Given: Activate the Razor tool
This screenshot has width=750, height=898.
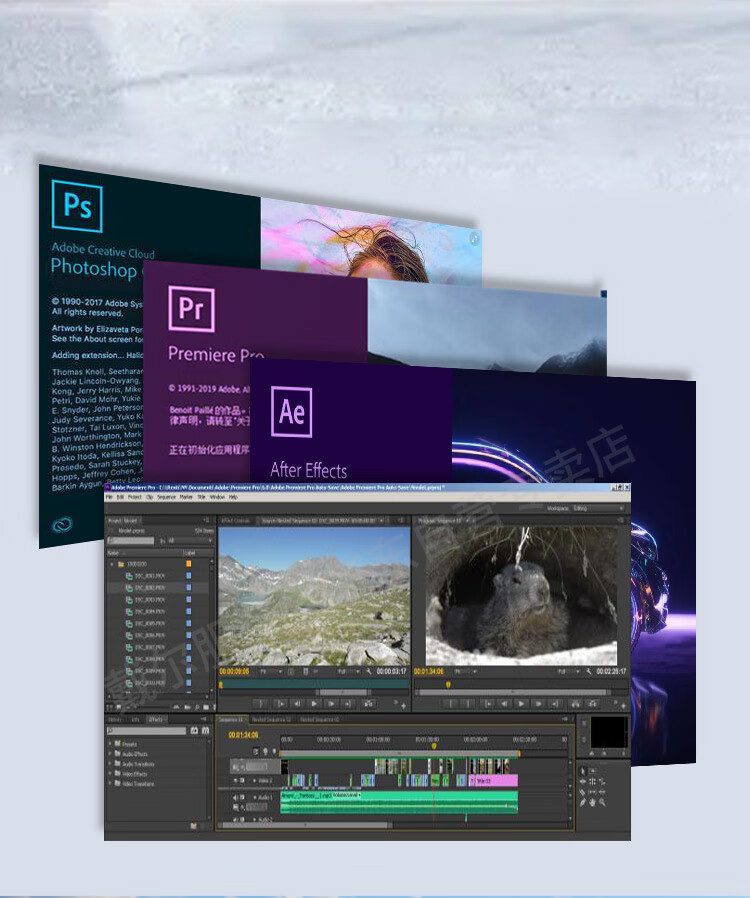Looking at the screenshot, I should click(582, 792).
